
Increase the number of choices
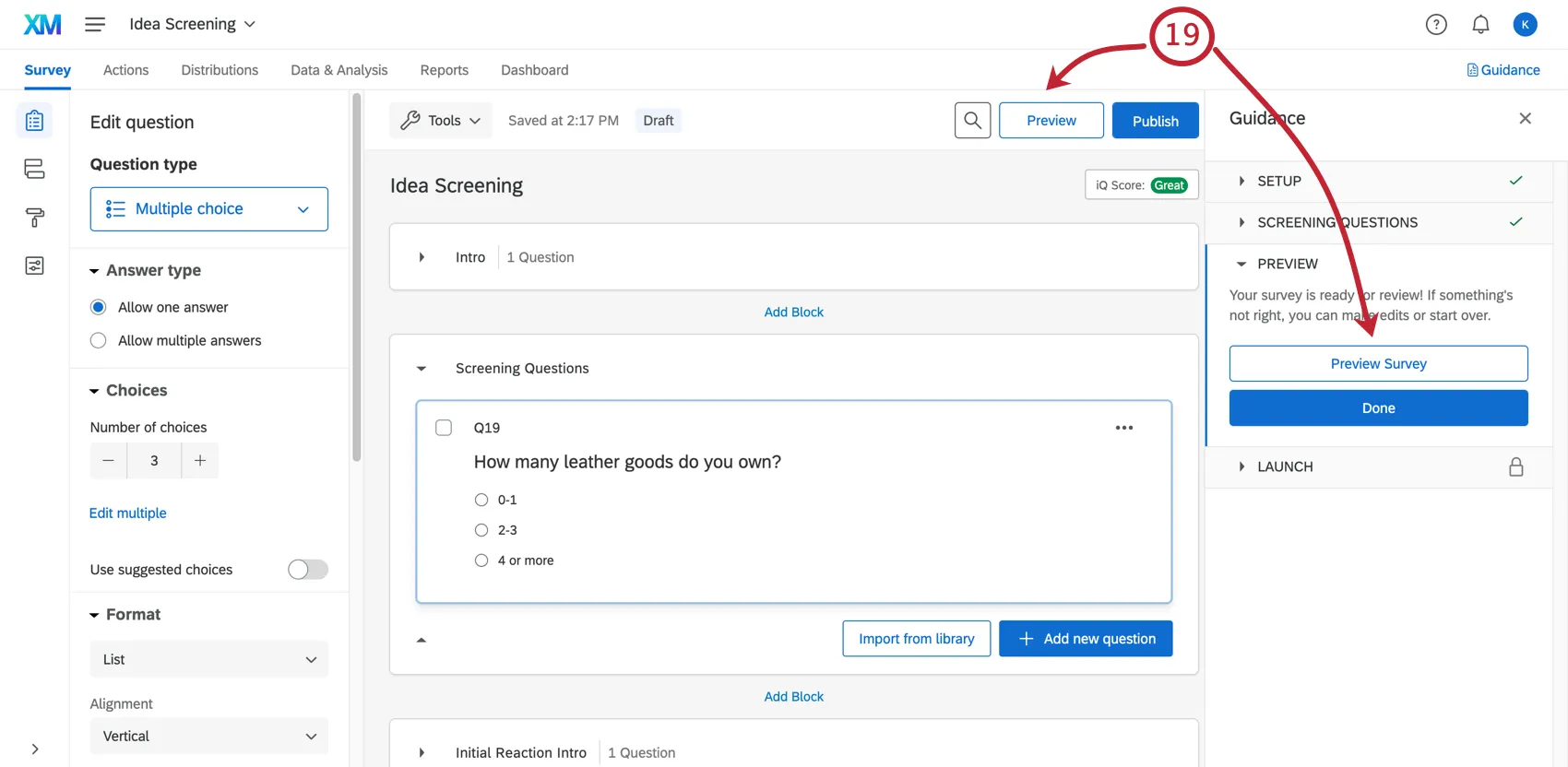coord(200,461)
